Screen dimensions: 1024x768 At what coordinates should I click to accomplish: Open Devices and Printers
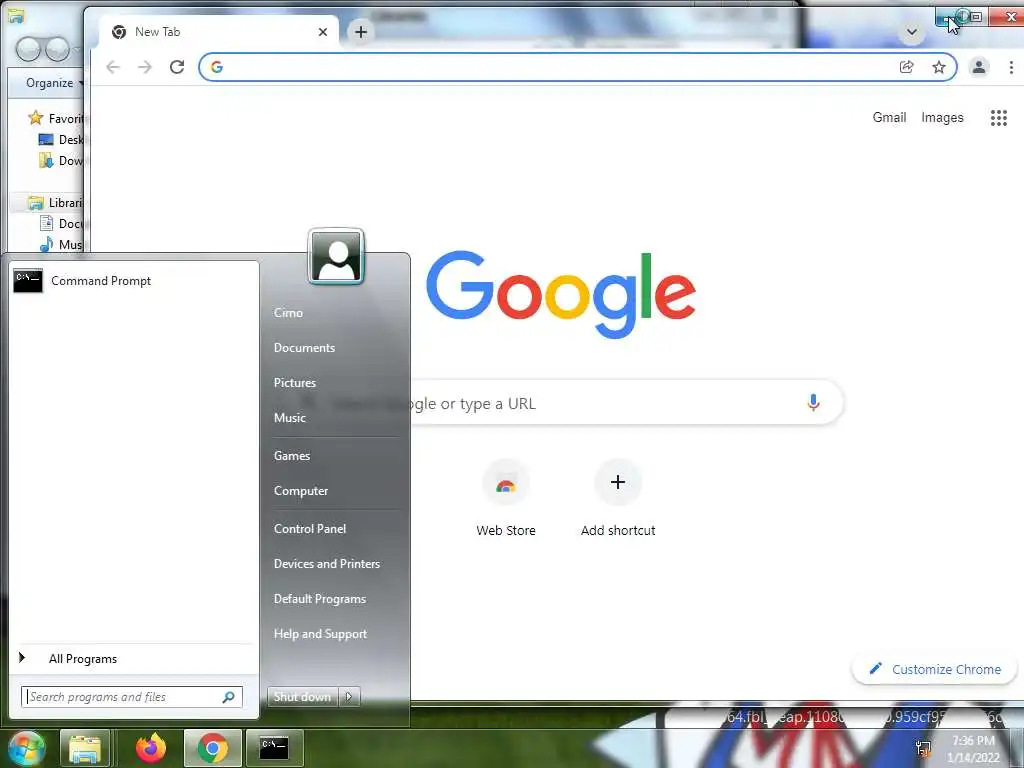[x=327, y=564]
